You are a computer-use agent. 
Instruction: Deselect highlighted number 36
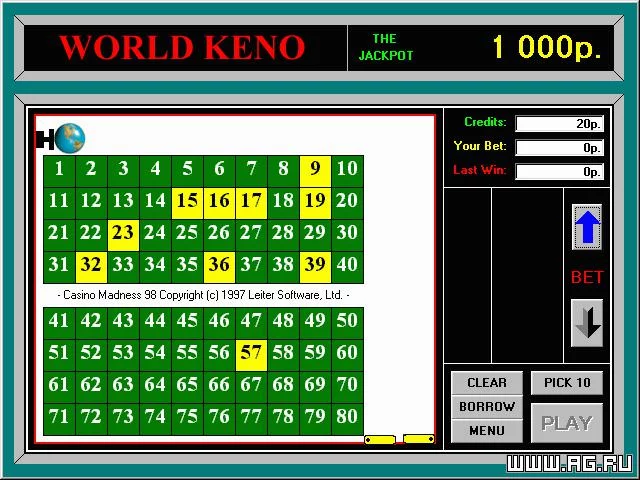(219, 267)
